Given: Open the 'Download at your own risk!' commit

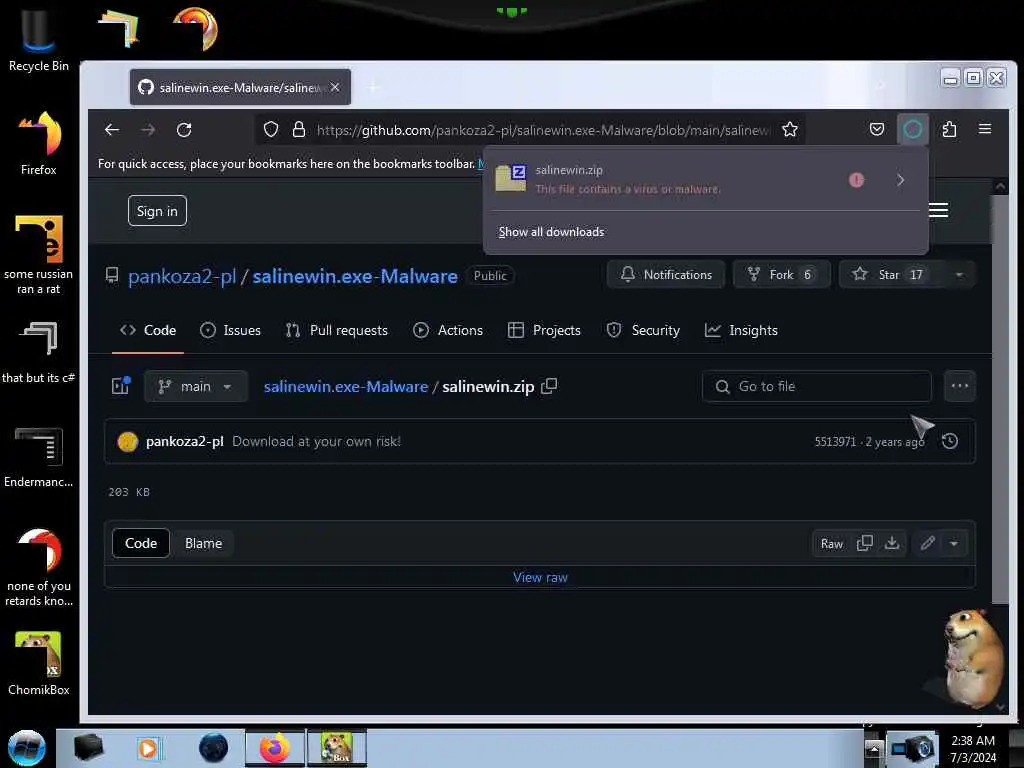Looking at the screenshot, I should click(317, 442).
